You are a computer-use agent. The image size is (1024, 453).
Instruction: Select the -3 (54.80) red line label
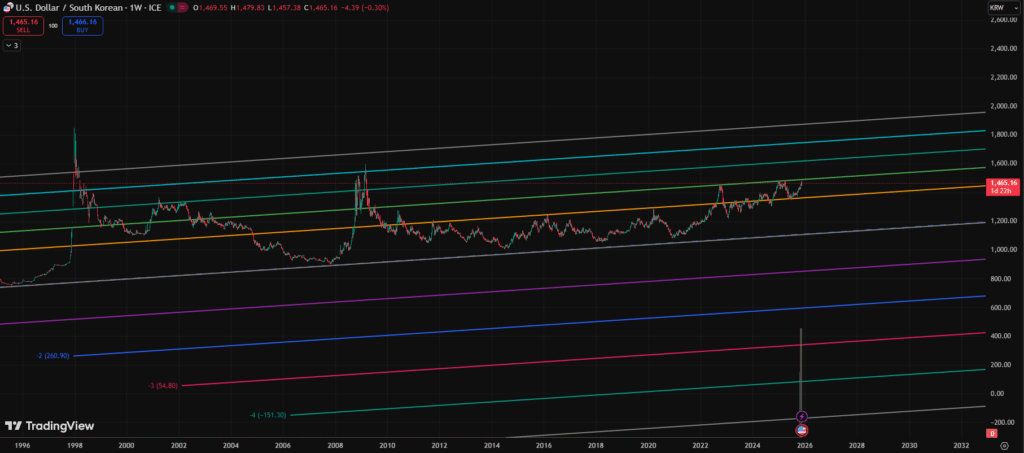[x=163, y=386]
